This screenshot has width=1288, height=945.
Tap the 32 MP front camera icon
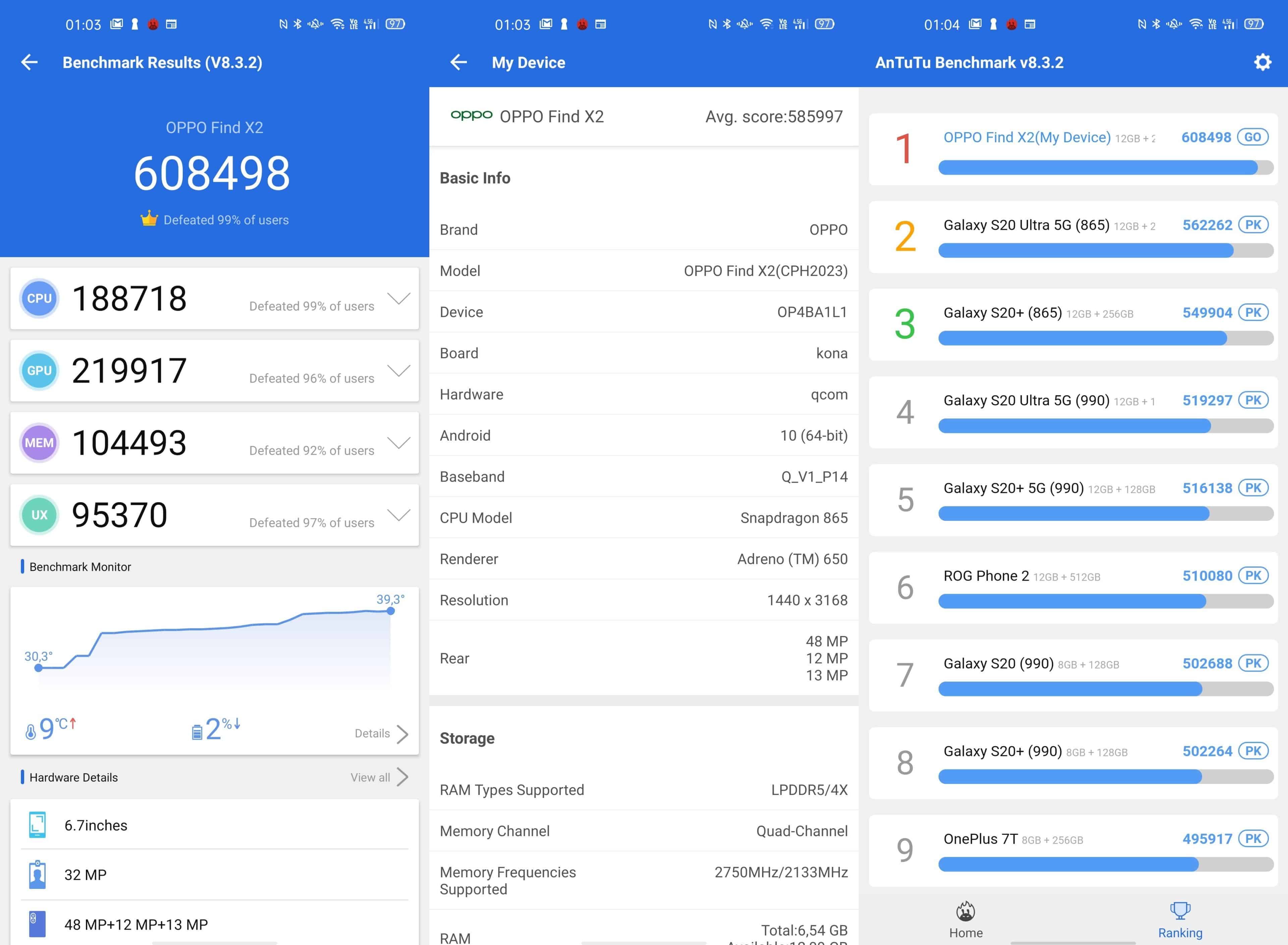pyautogui.click(x=37, y=875)
